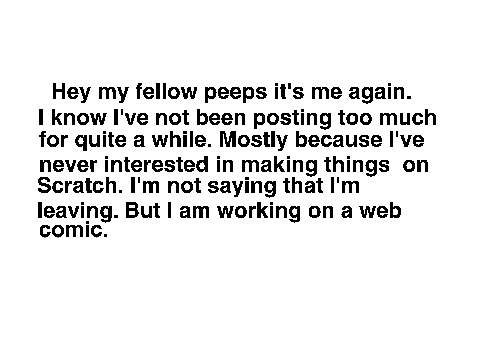Click on the word "Mostly"
Viewport: 480px width, 360px height.
pos(253,141)
